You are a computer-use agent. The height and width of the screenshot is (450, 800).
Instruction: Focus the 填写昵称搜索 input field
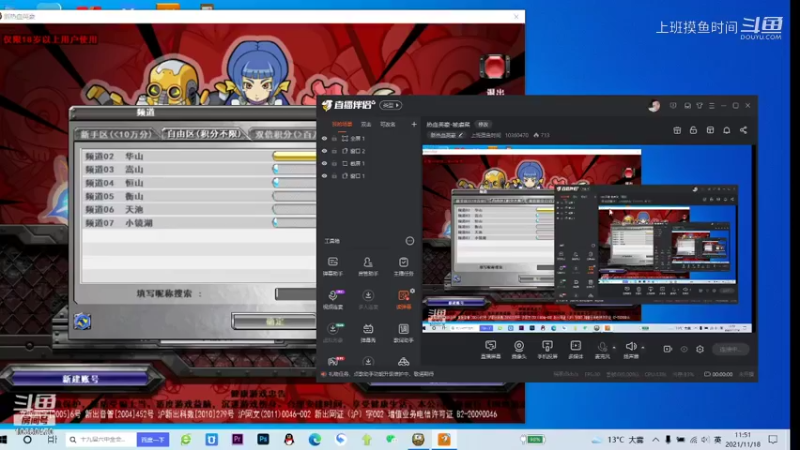point(296,294)
